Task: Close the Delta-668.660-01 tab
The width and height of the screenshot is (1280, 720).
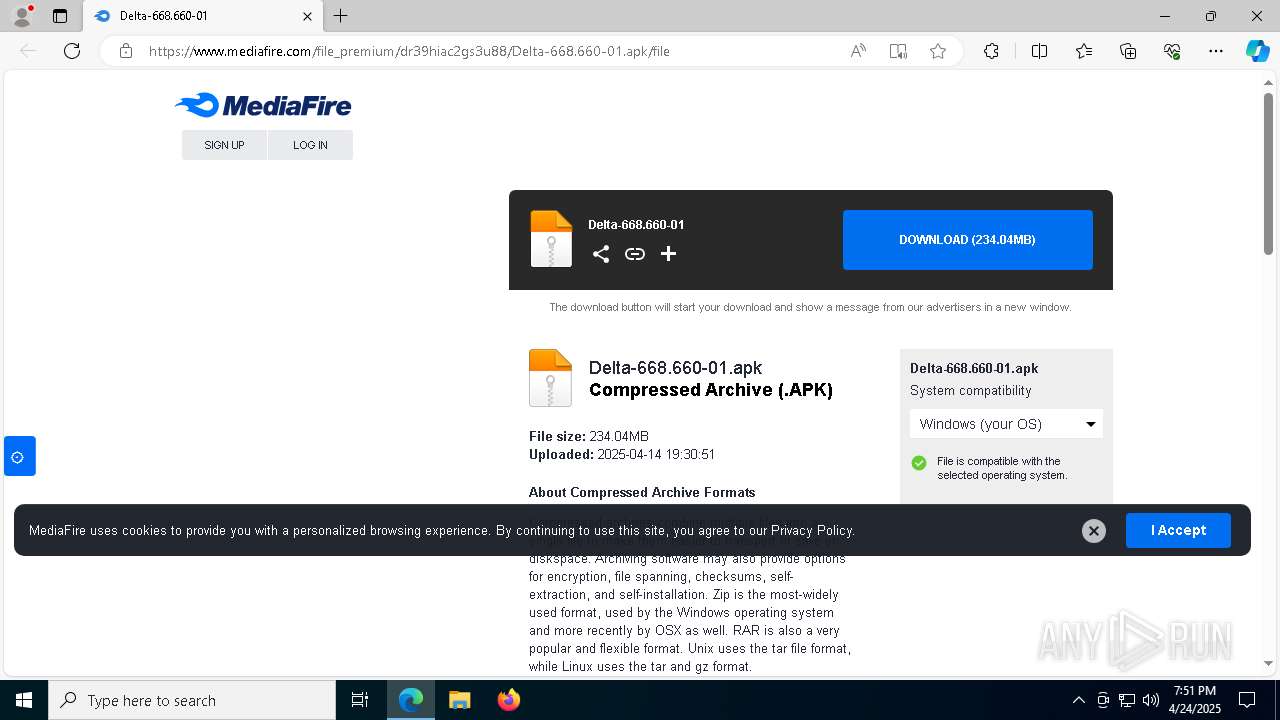Action: 307,16
